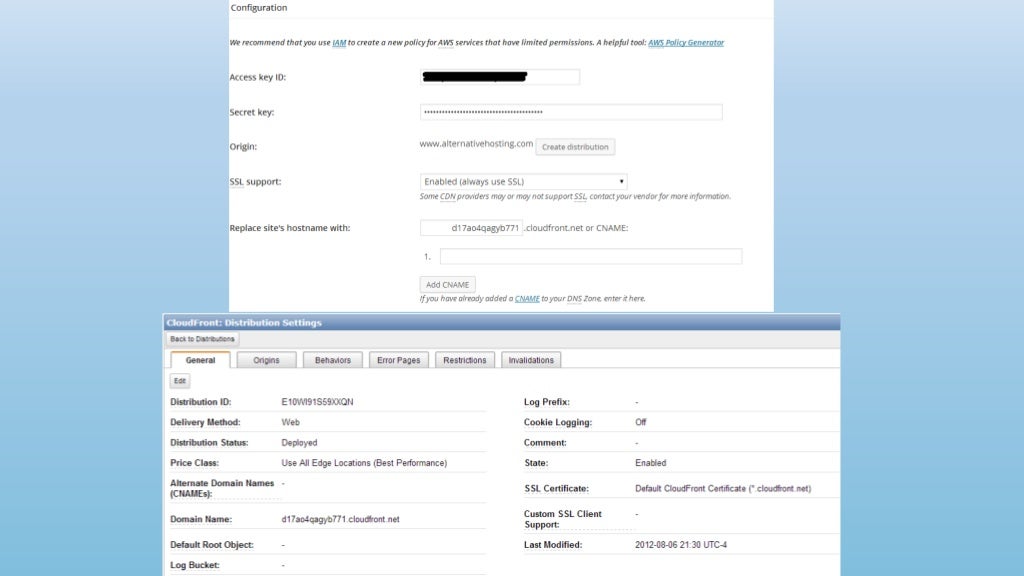The width and height of the screenshot is (1024, 576).
Task: Click the Log Bucket label
Action: pos(195,565)
